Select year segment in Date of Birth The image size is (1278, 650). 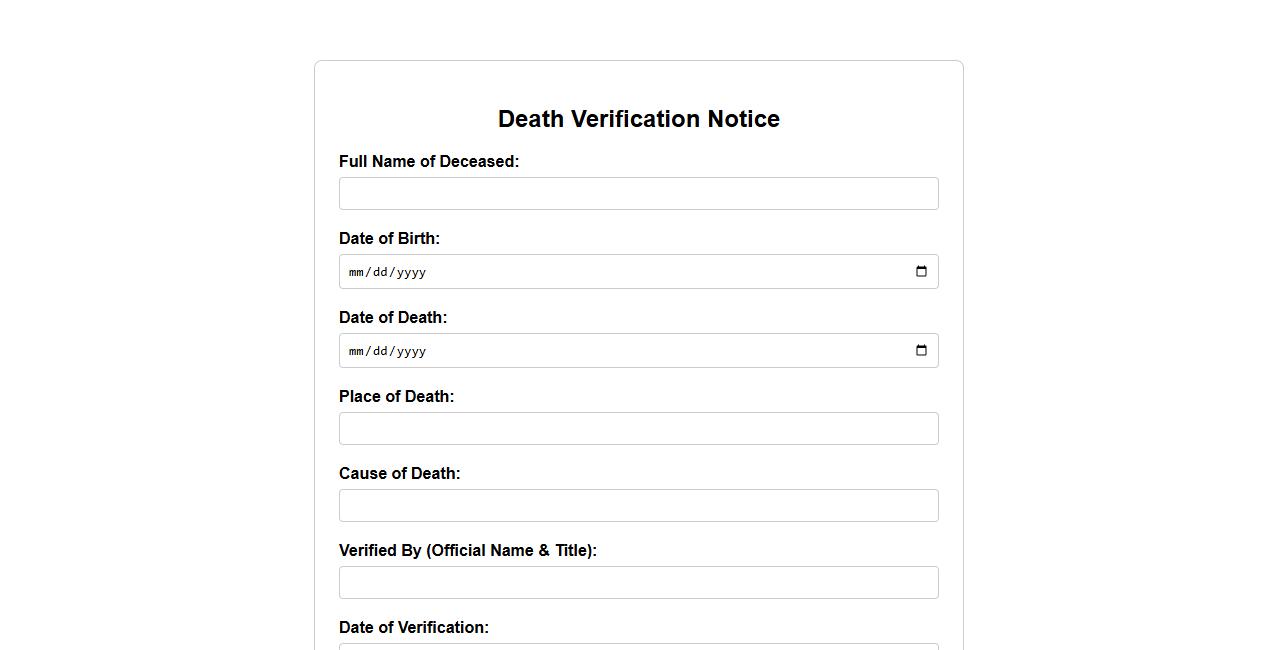[410, 272]
